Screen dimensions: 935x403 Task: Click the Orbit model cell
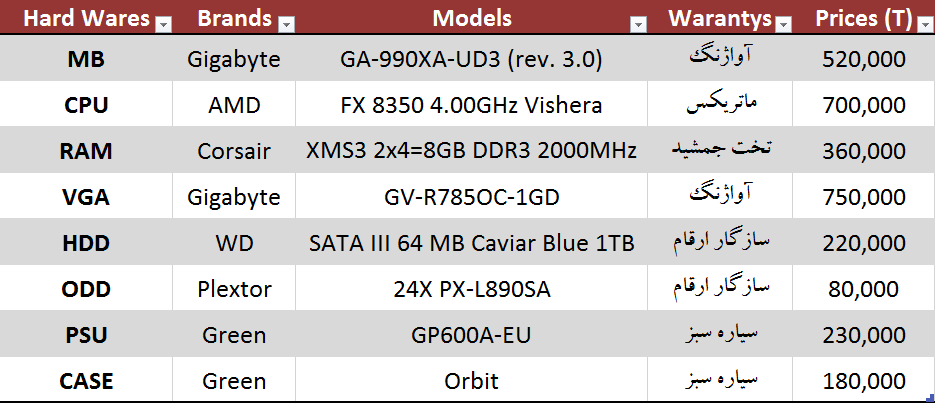point(472,381)
